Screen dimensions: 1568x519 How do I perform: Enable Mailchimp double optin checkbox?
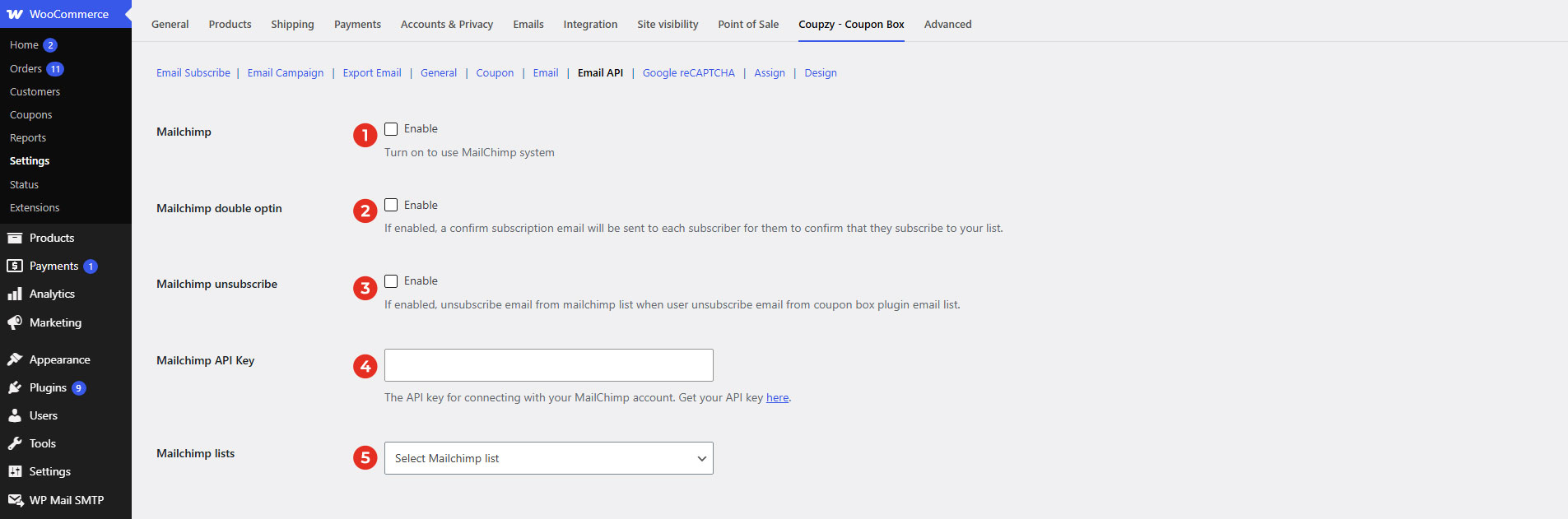pos(391,205)
